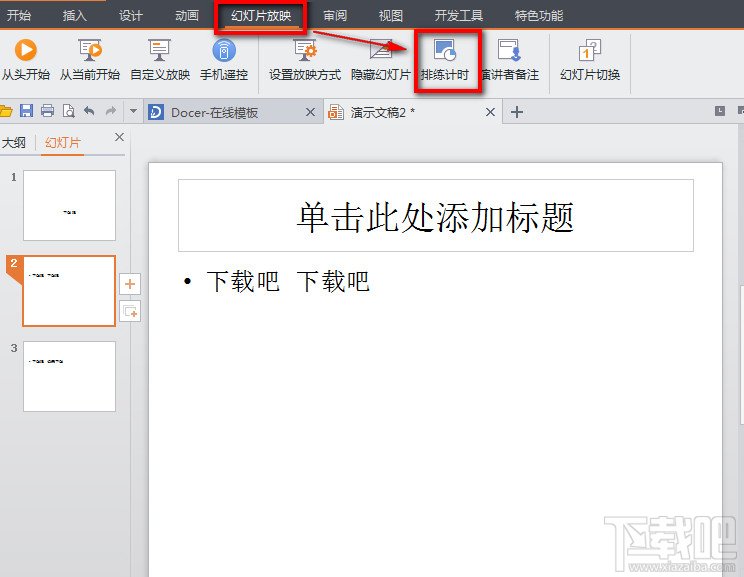Close 演示文稿2 tab

(x=490, y=112)
